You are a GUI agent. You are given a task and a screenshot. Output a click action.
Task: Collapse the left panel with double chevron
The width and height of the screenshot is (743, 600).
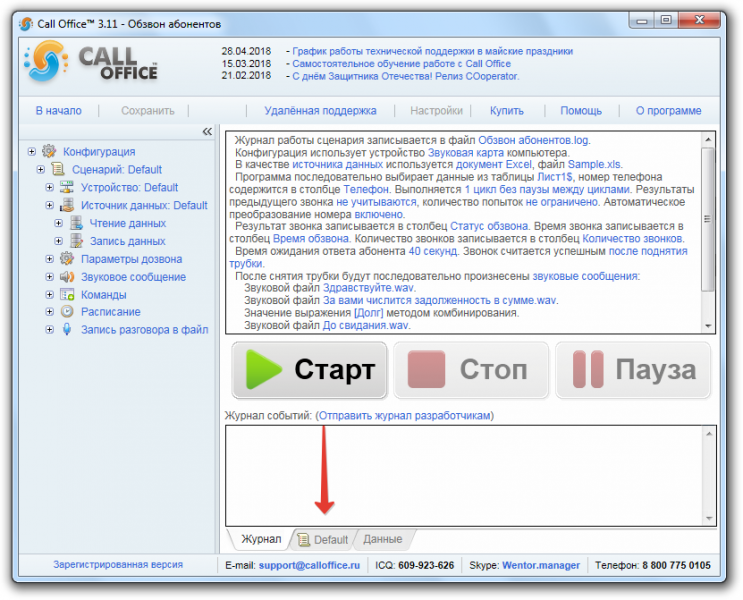(207, 131)
